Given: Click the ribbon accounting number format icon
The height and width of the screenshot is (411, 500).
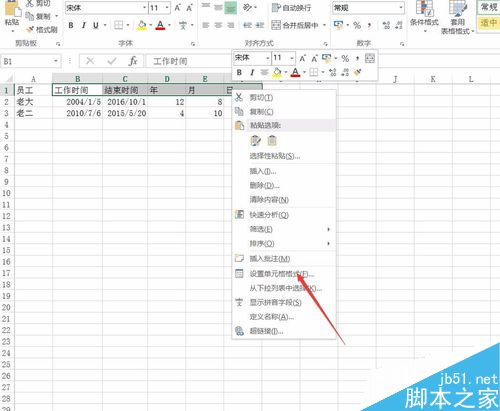Looking at the screenshot, I should [x=339, y=25].
